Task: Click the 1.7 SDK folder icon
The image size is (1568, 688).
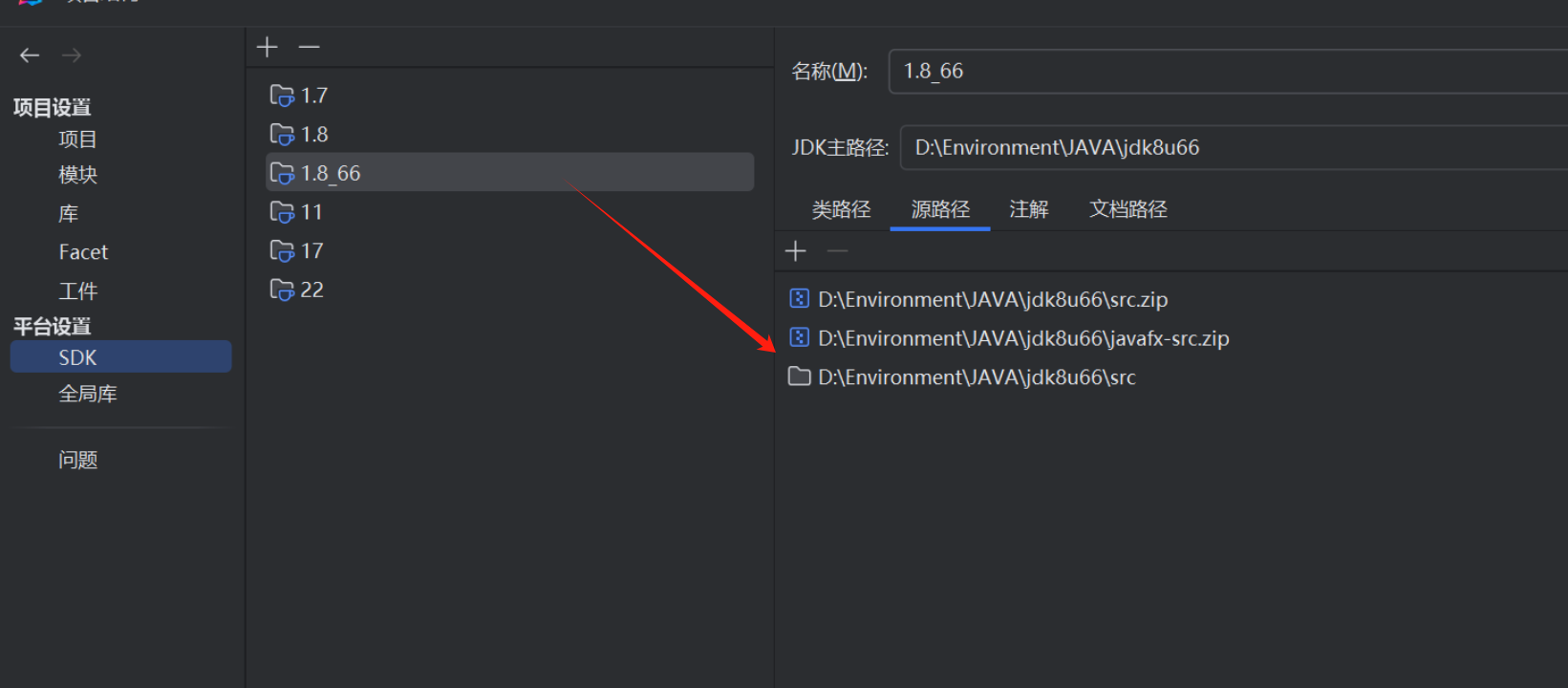Action: tap(282, 96)
